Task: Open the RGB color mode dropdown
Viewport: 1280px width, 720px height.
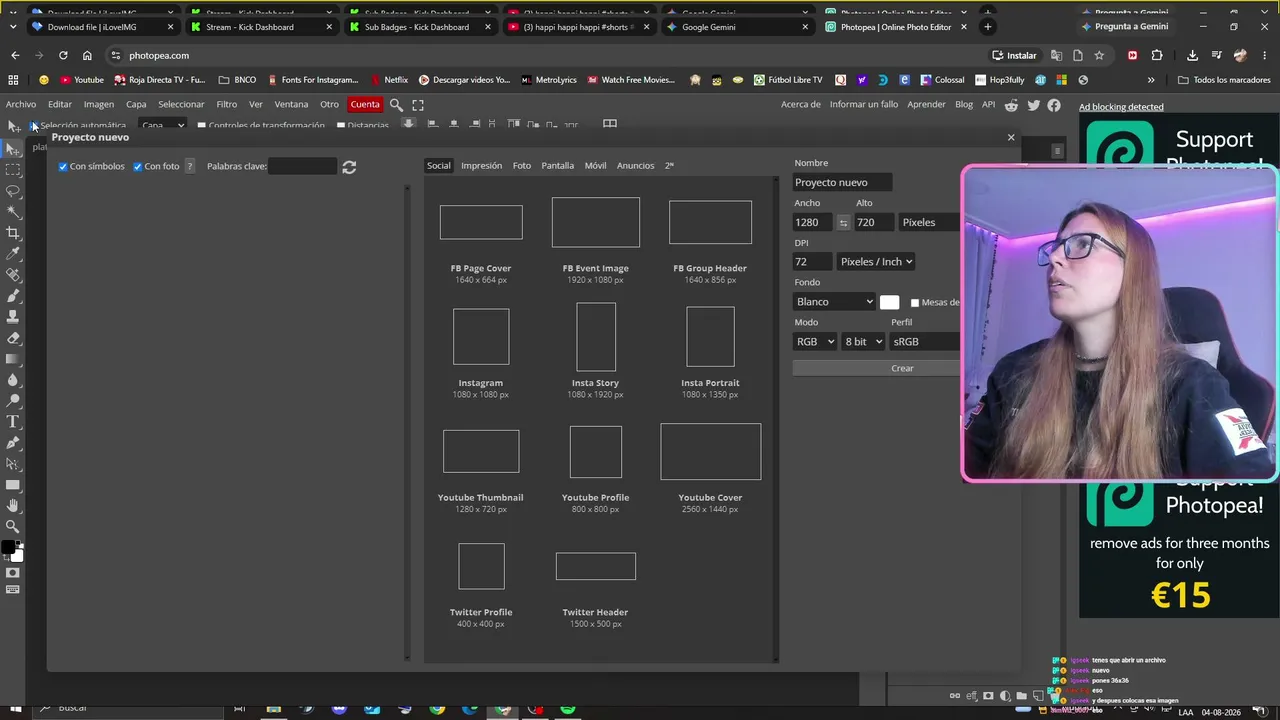Action: pos(815,342)
